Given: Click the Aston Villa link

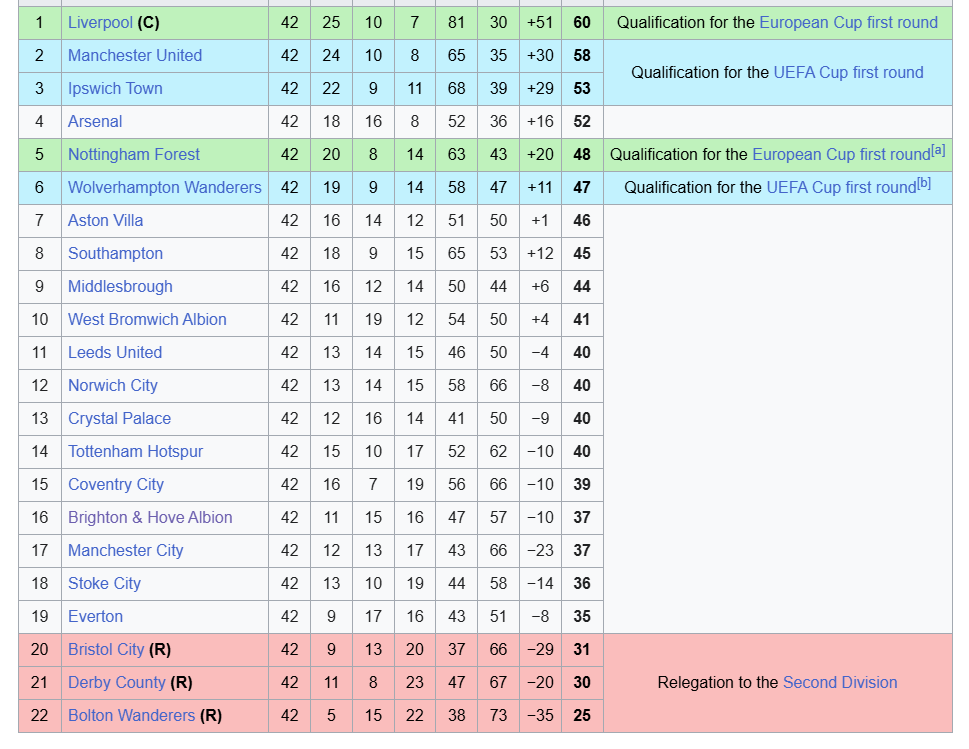Looking at the screenshot, I should click(105, 221).
